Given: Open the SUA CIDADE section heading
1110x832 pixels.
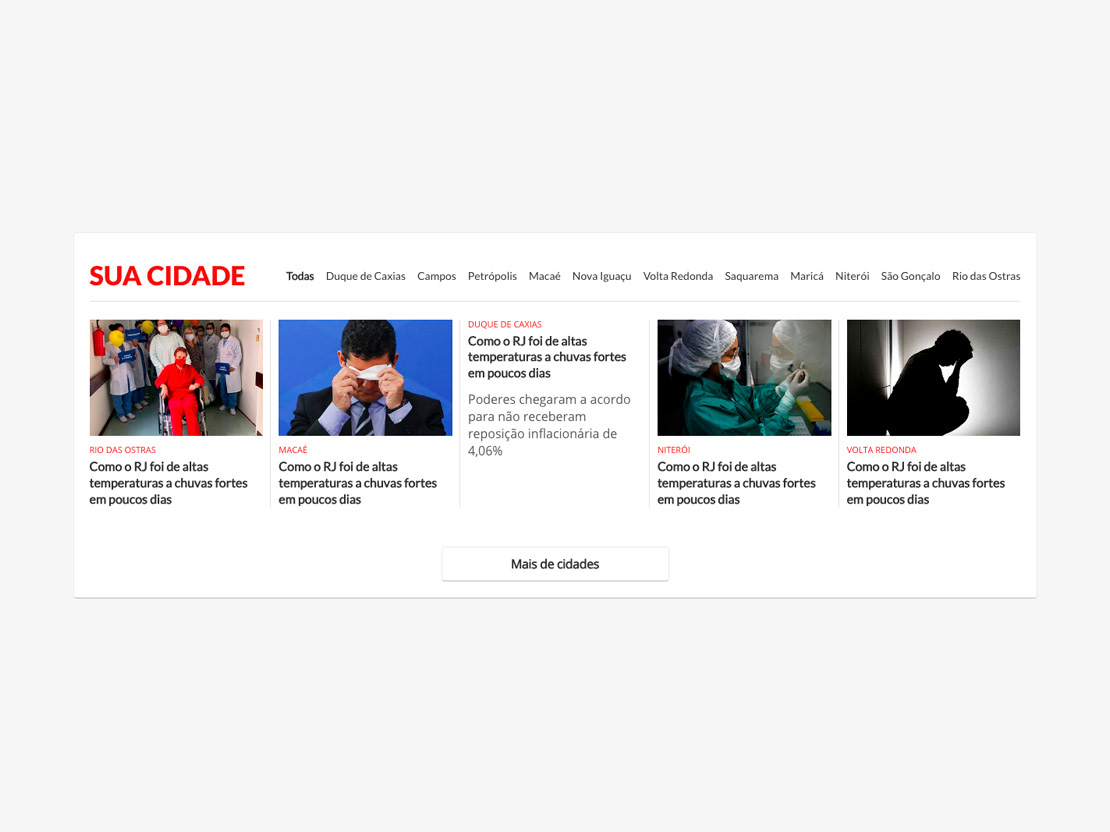Looking at the screenshot, I should (167, 275).
